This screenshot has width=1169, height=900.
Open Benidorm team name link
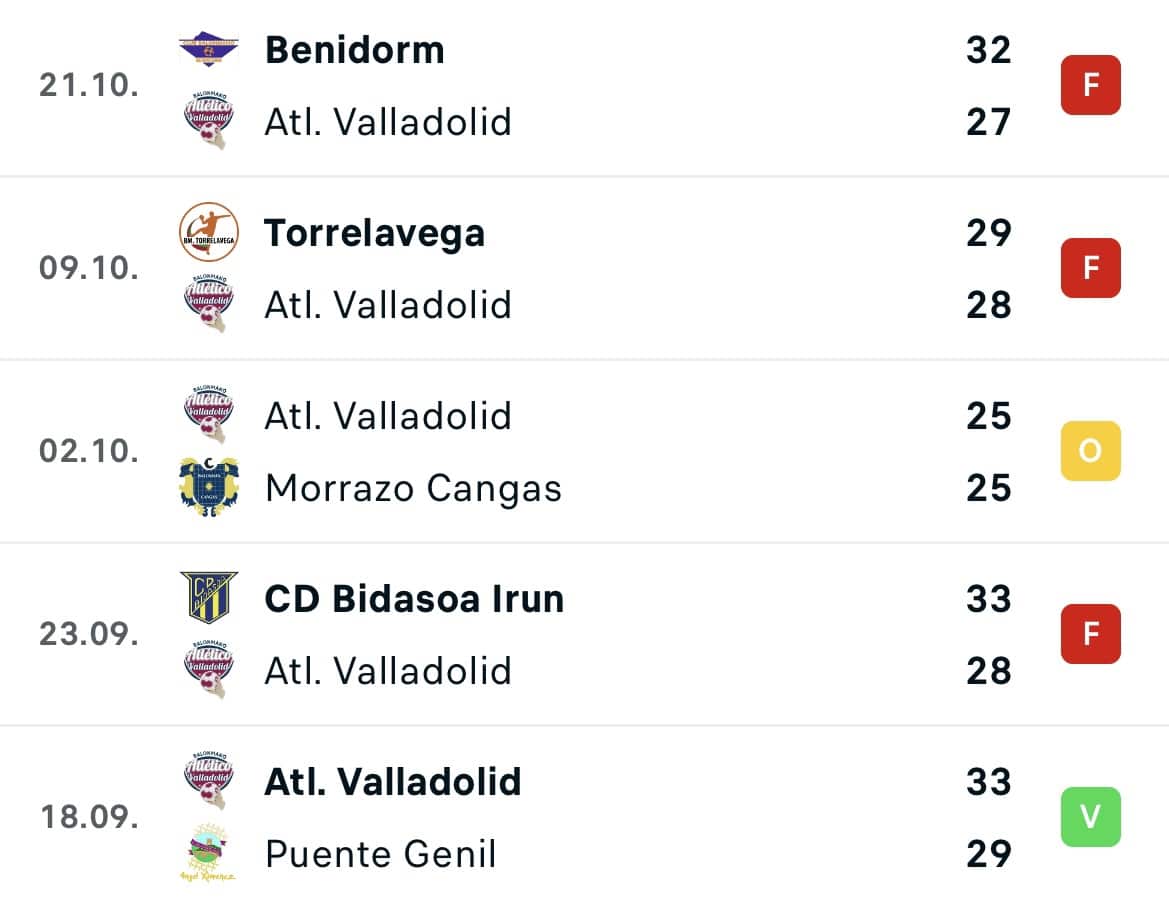(x=355, y=51)
